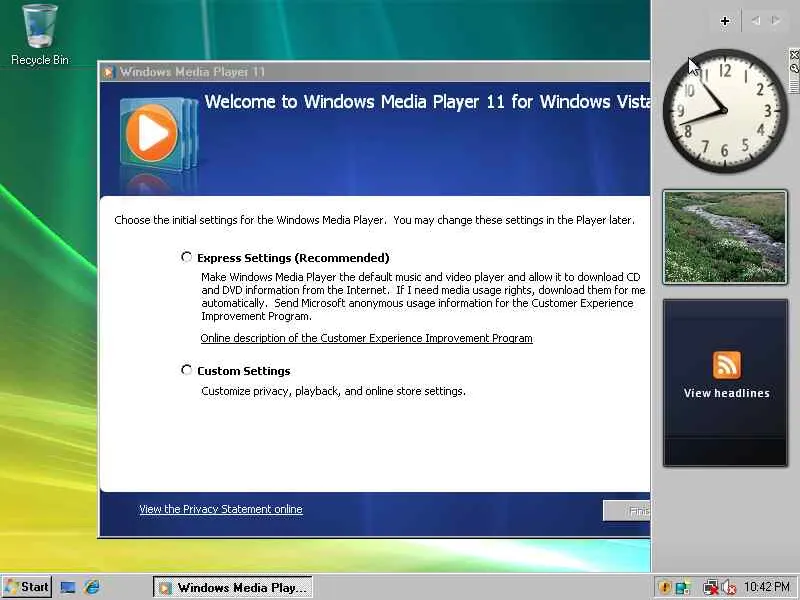Click the sidebar previous gadgets page arrow

pos(755,20)
